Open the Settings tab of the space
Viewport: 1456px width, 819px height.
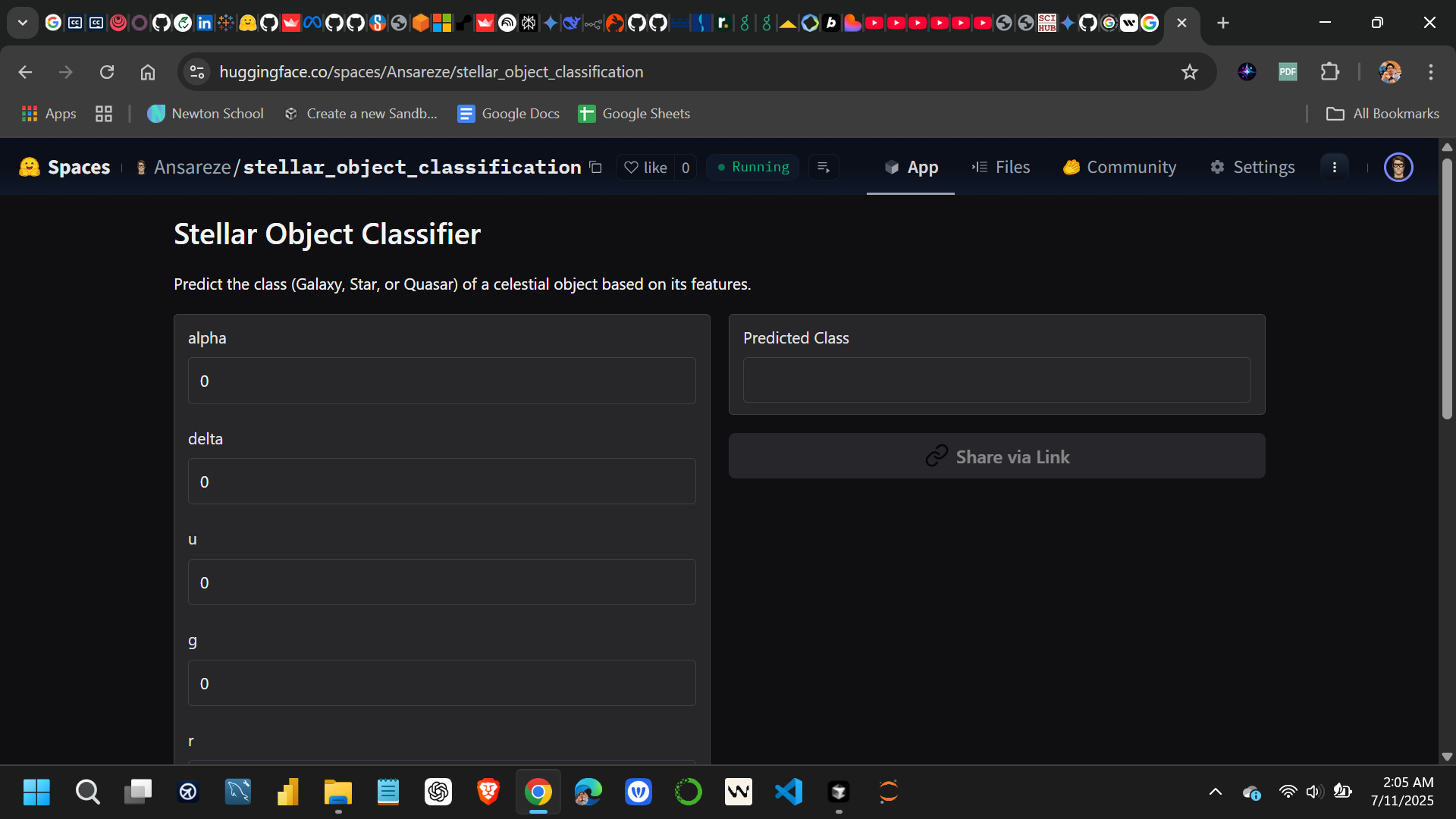click(x=1253, y=167)
